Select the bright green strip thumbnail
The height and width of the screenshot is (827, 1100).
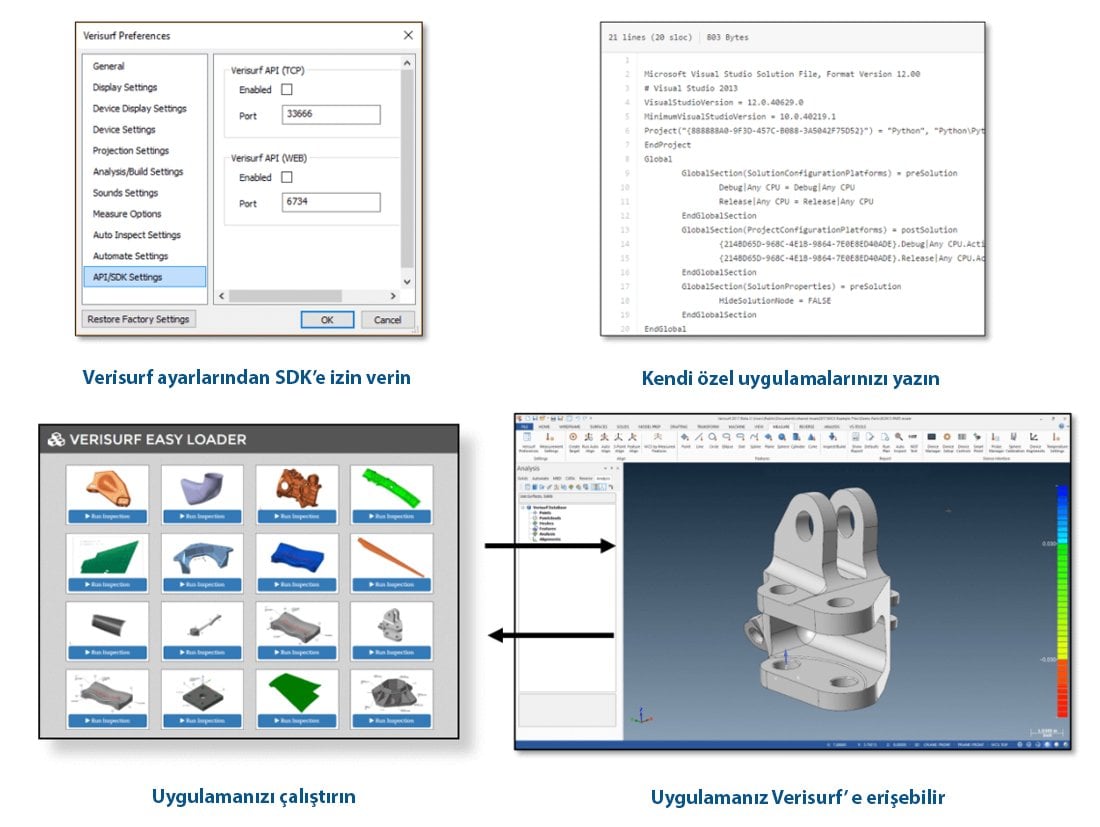pyautogui.click(x=391, y=488)
